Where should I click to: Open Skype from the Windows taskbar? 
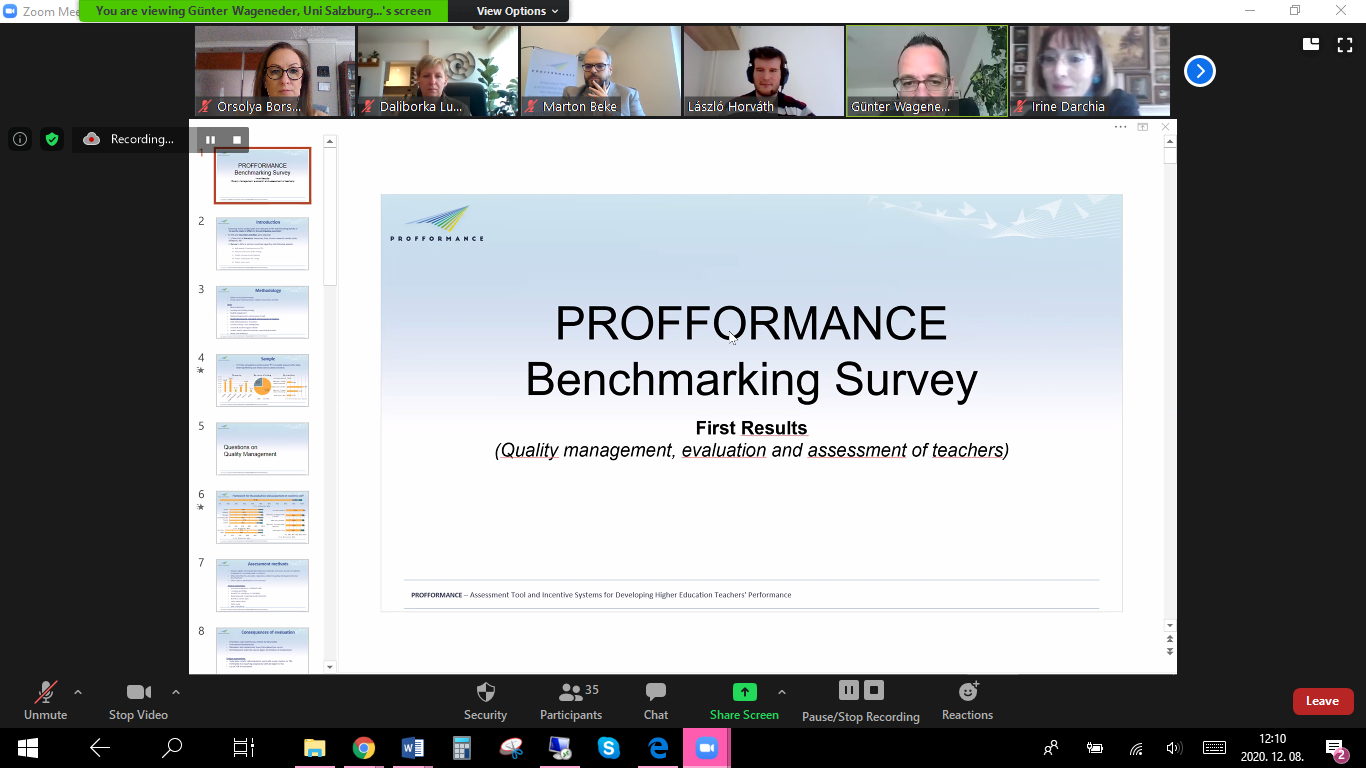tap(608, 747)
